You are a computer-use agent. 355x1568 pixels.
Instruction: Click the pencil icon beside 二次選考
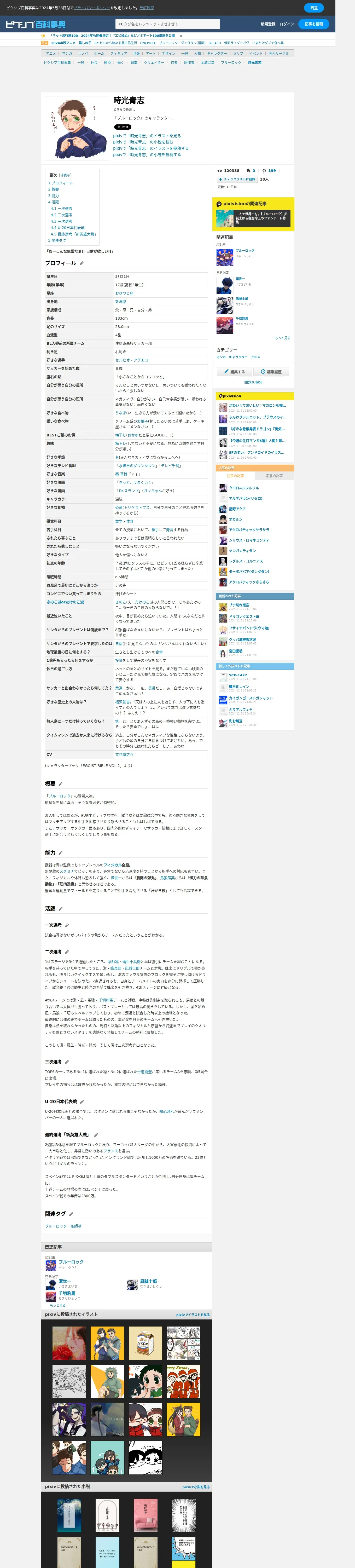click(67, 952)
